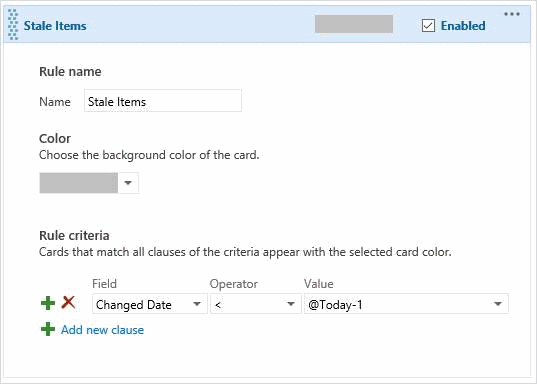Remove the clause with the red X

click(68, 302)
